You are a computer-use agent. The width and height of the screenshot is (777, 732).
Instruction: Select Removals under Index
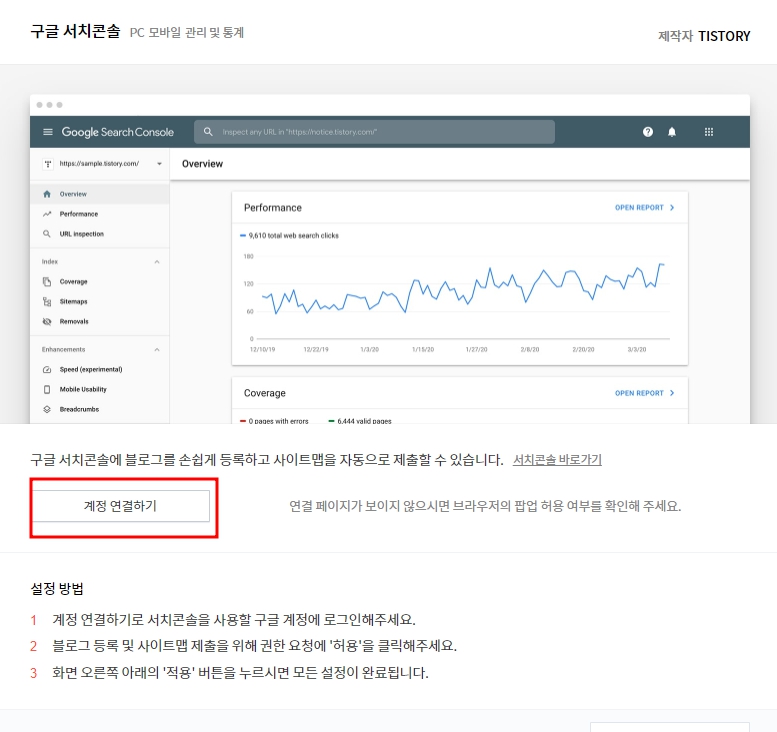[x=100, y=322]
